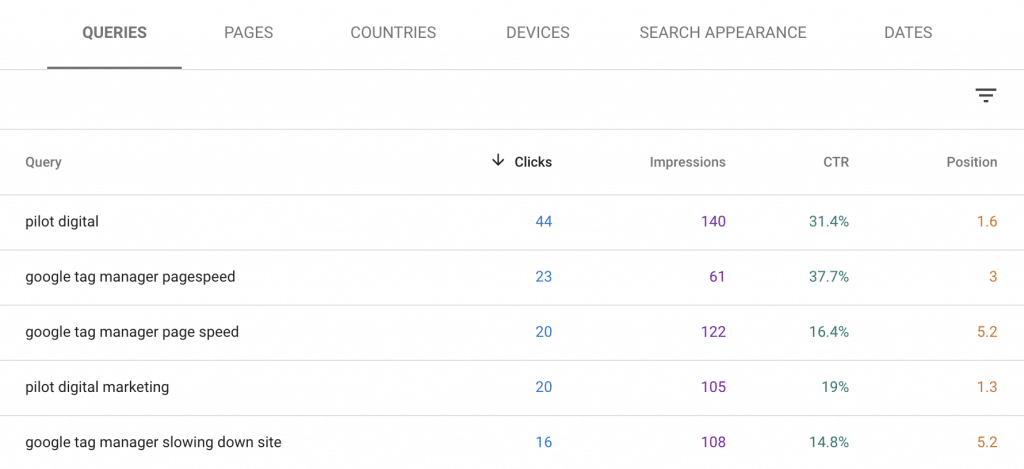
Task: Open the Search Appearance tab
Action: 723,33
